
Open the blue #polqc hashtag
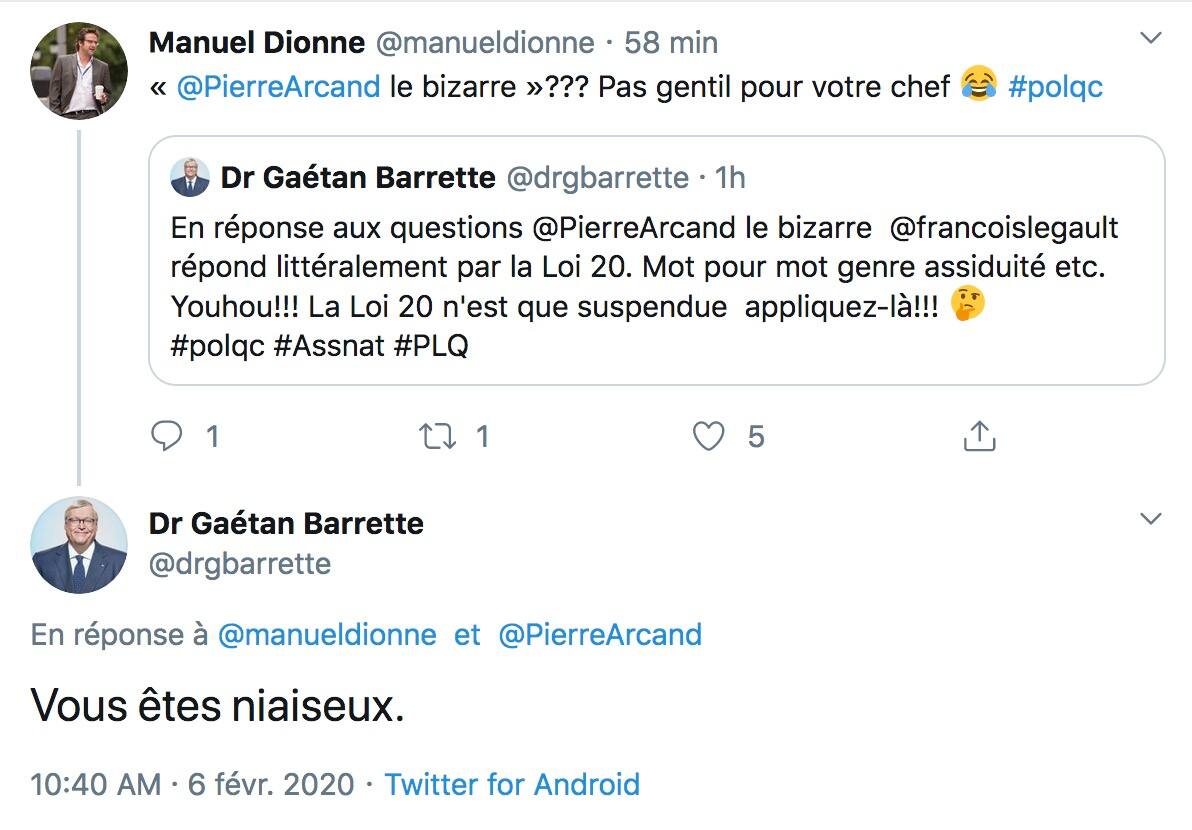(x=1055, y=86)
